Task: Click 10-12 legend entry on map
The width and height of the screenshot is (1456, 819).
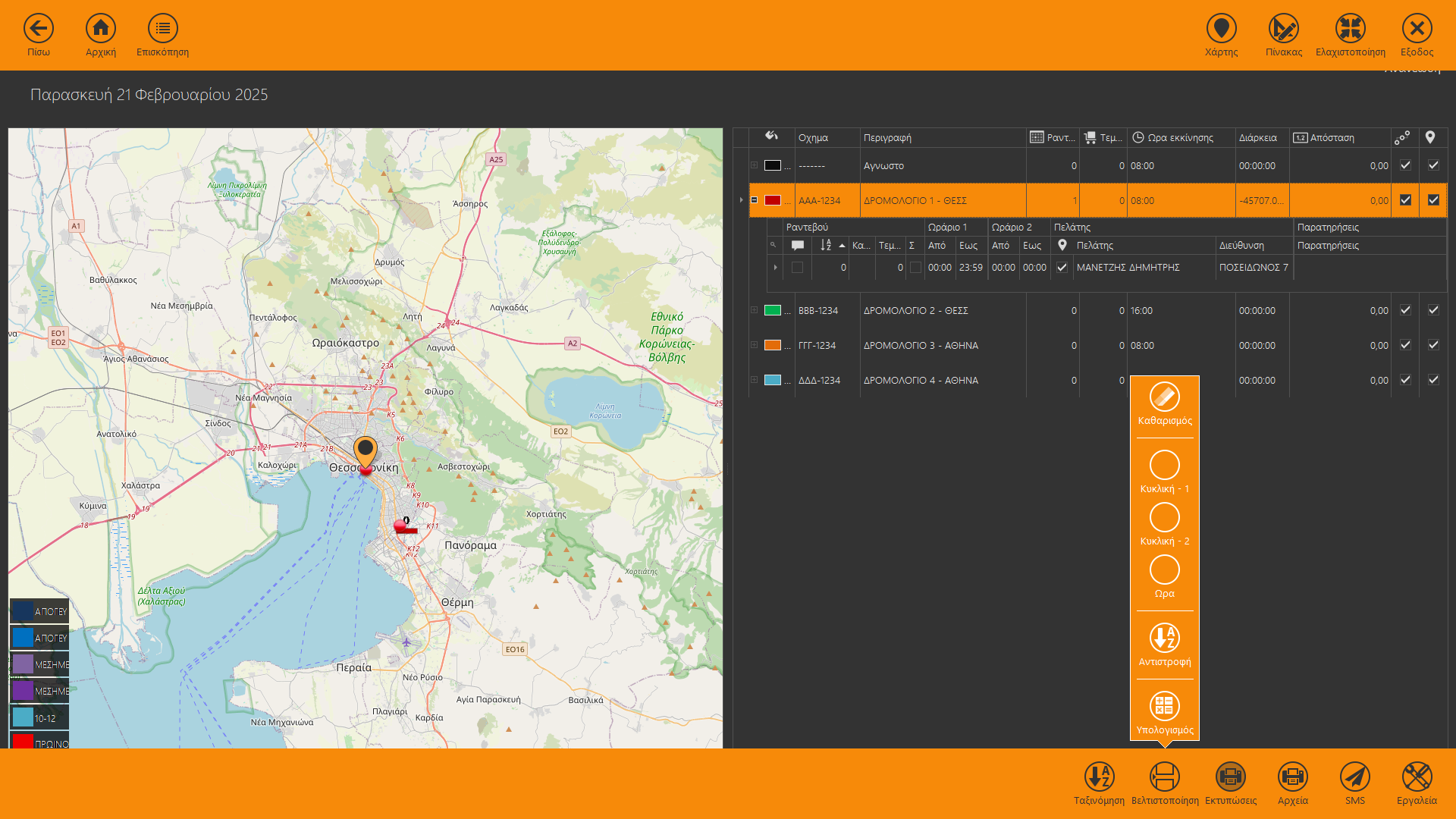Action: pyautogui.click(x=39, y=717)
